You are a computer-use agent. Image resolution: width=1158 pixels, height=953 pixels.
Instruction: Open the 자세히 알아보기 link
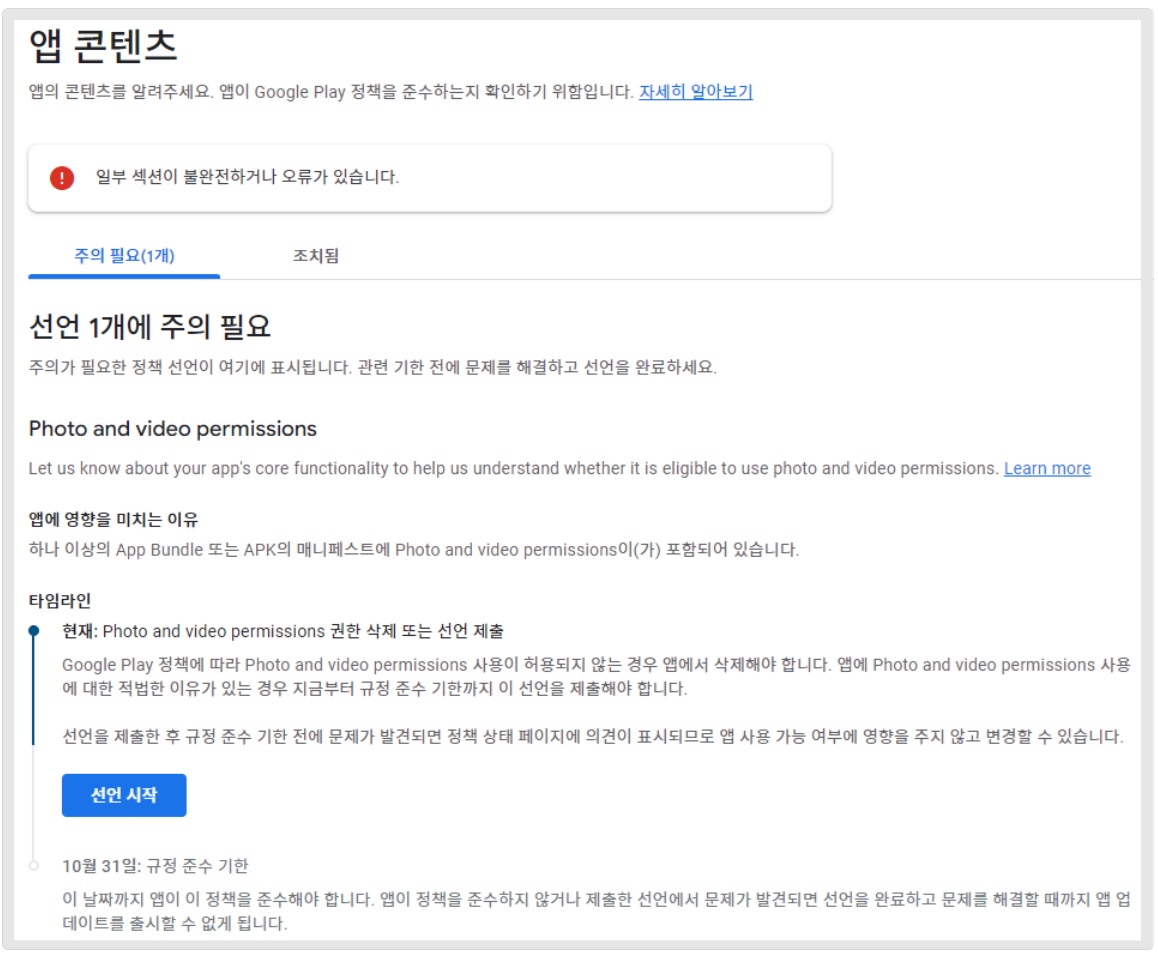pyautogui.click(x=696, y=92)
